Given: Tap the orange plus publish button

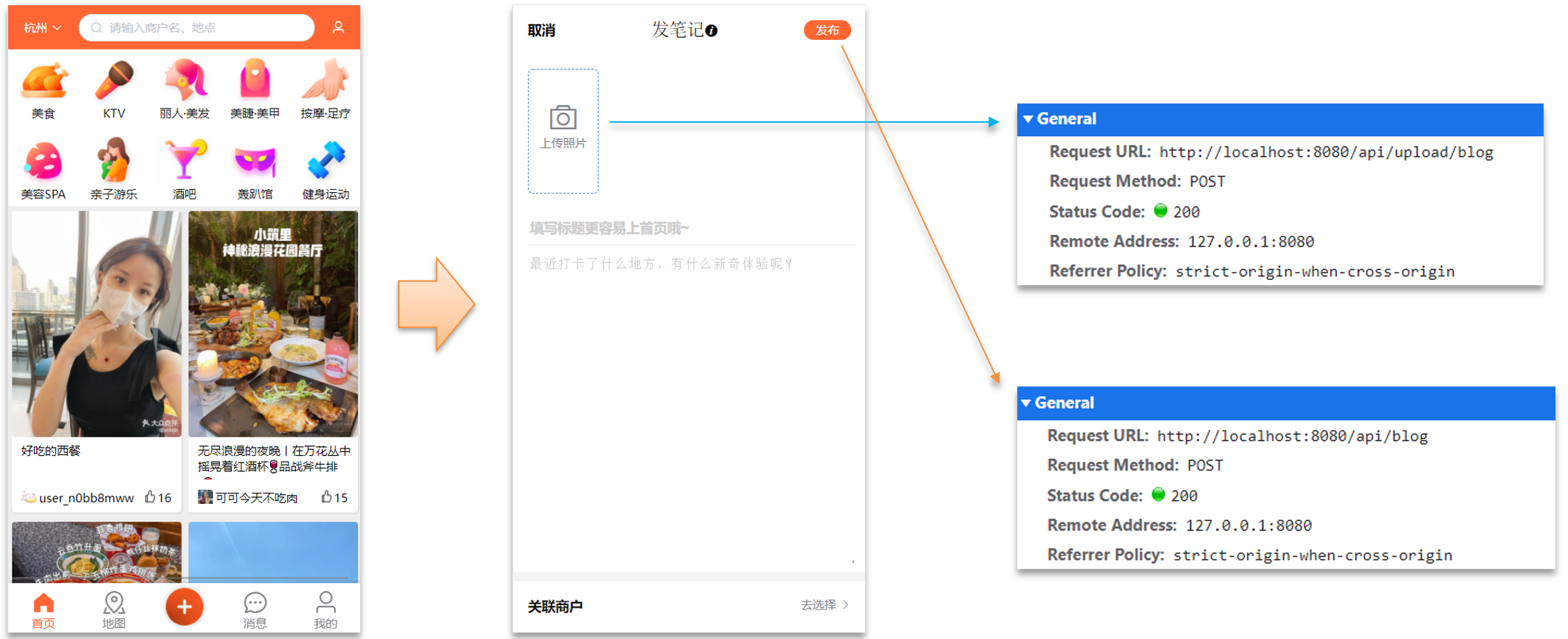Looking at the screenshot, I should (x=184, y=606).
